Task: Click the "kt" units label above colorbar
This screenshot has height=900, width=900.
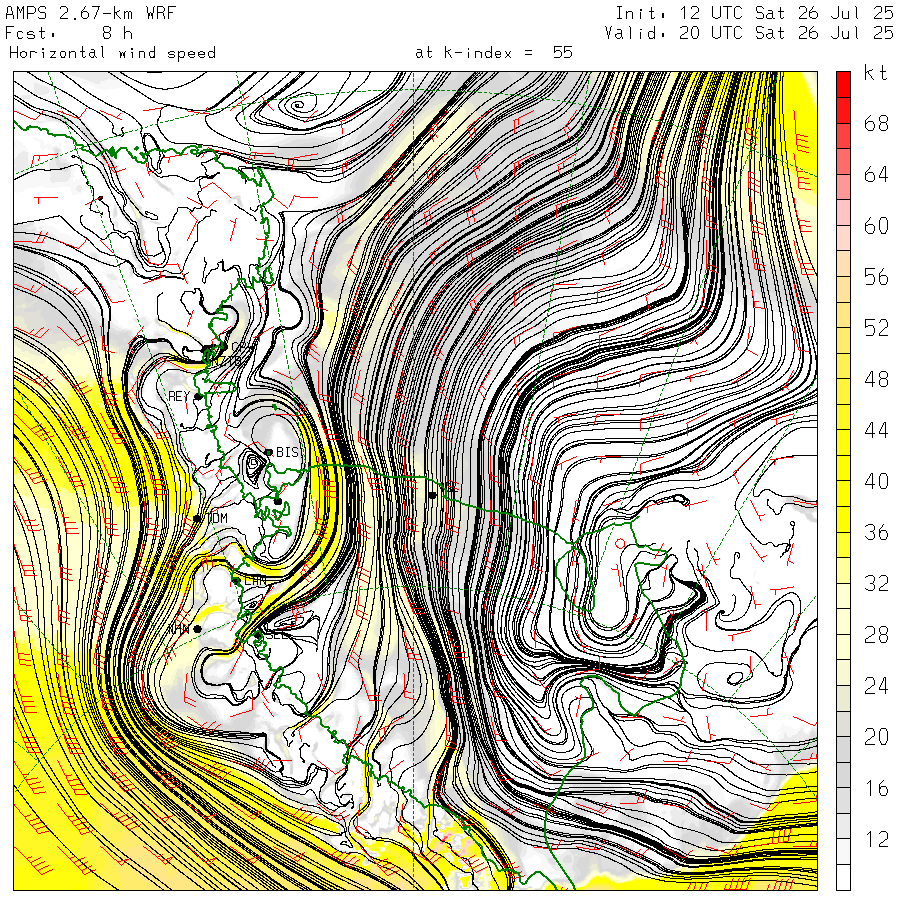Action: (876, 73)
